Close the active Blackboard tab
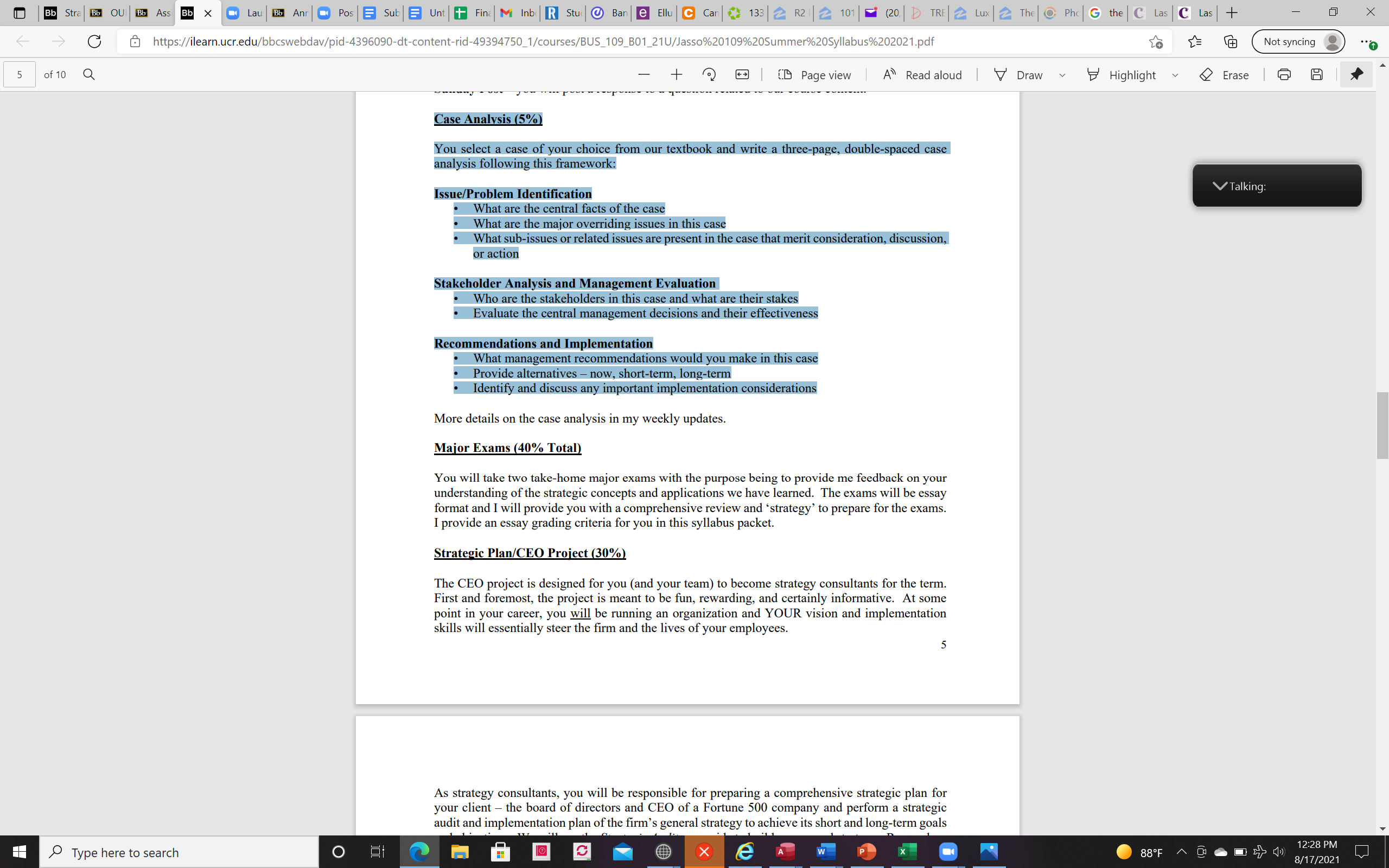This screenshot has width=1389, height=868. pyautogui.click(x=208, y=13)
